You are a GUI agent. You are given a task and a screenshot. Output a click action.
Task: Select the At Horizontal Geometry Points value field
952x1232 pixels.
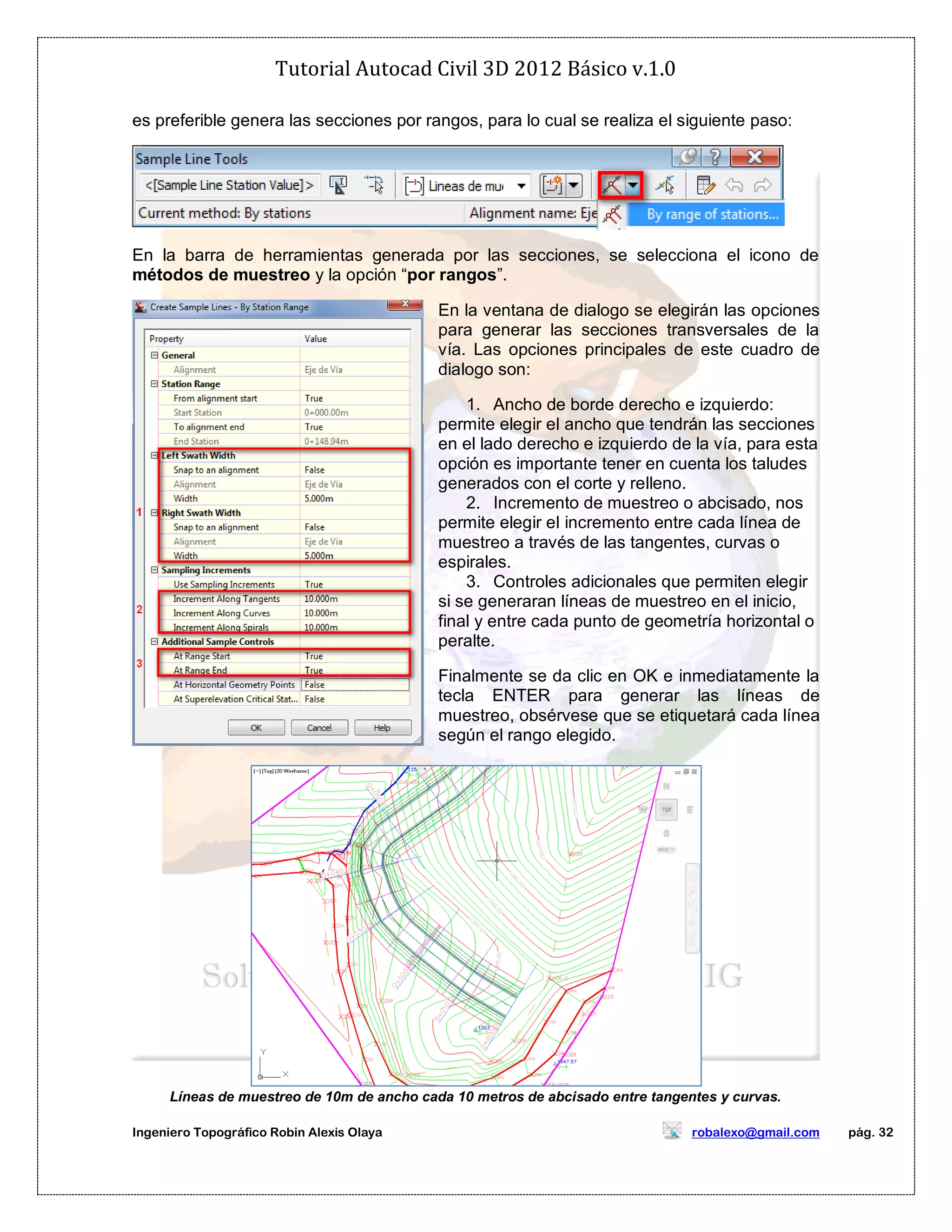tap(355, 684)
